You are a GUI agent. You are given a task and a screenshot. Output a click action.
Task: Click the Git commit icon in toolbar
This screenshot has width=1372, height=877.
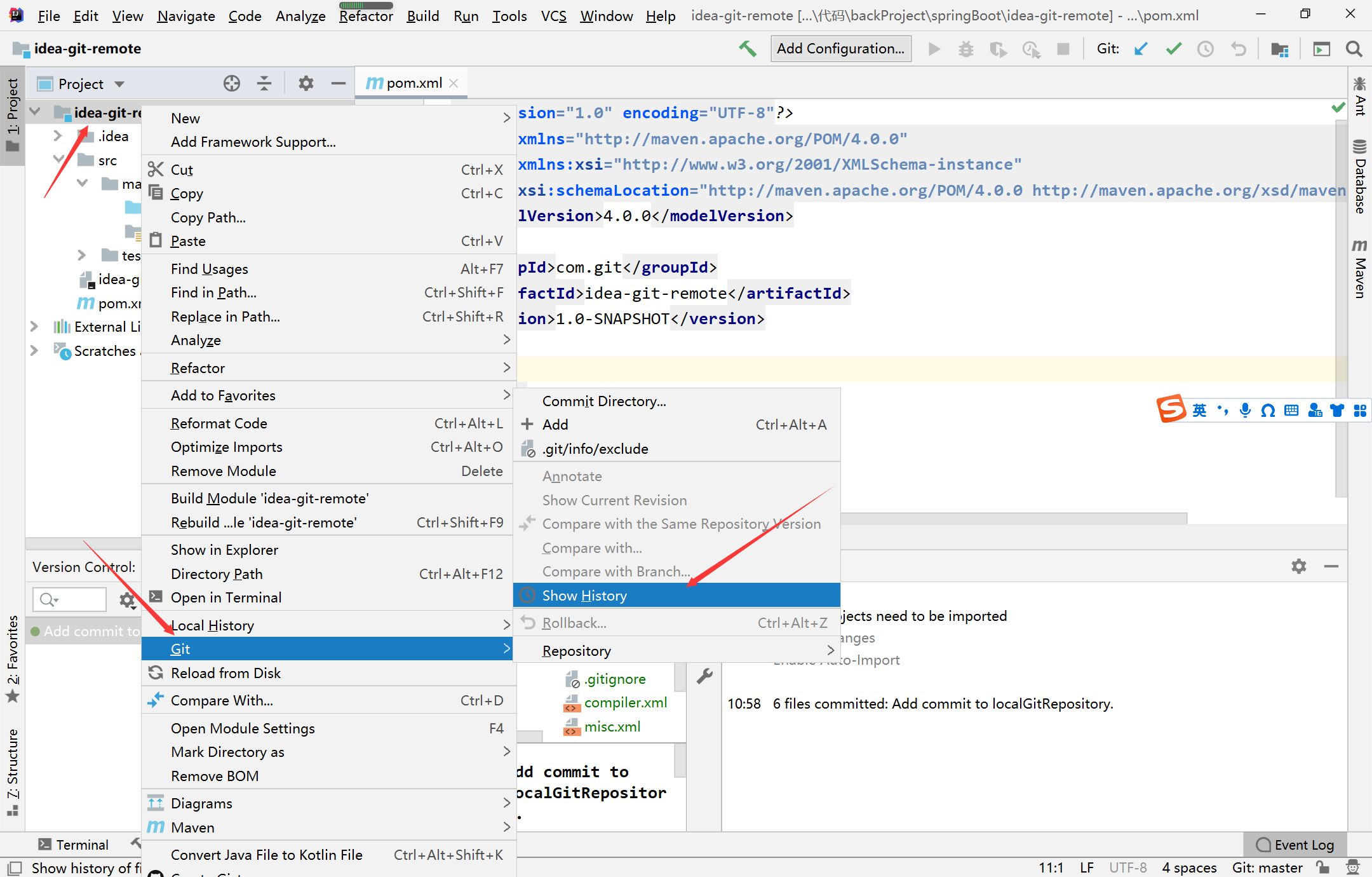coord(1173,49)
